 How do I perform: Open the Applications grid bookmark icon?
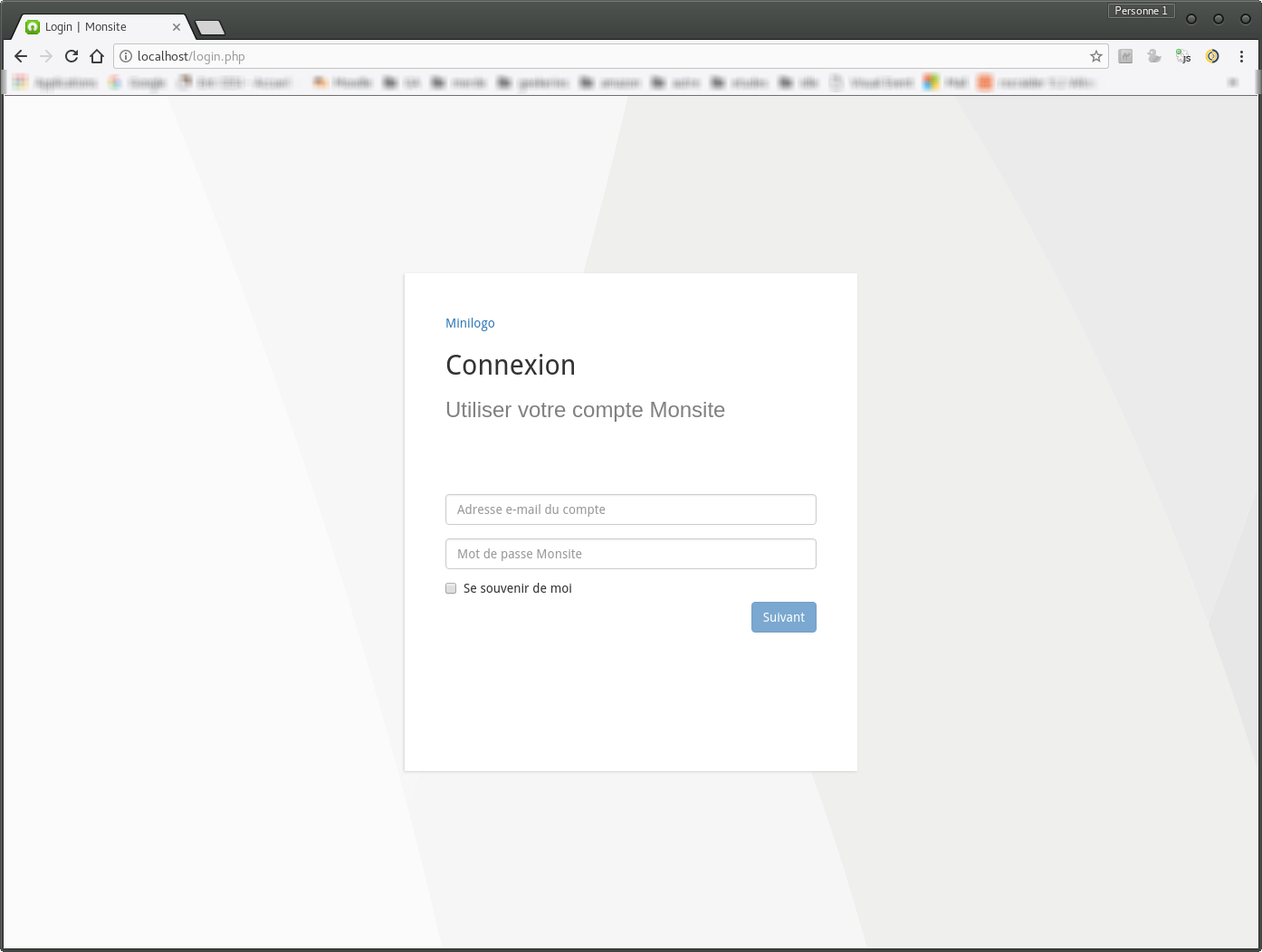[20, 82]
